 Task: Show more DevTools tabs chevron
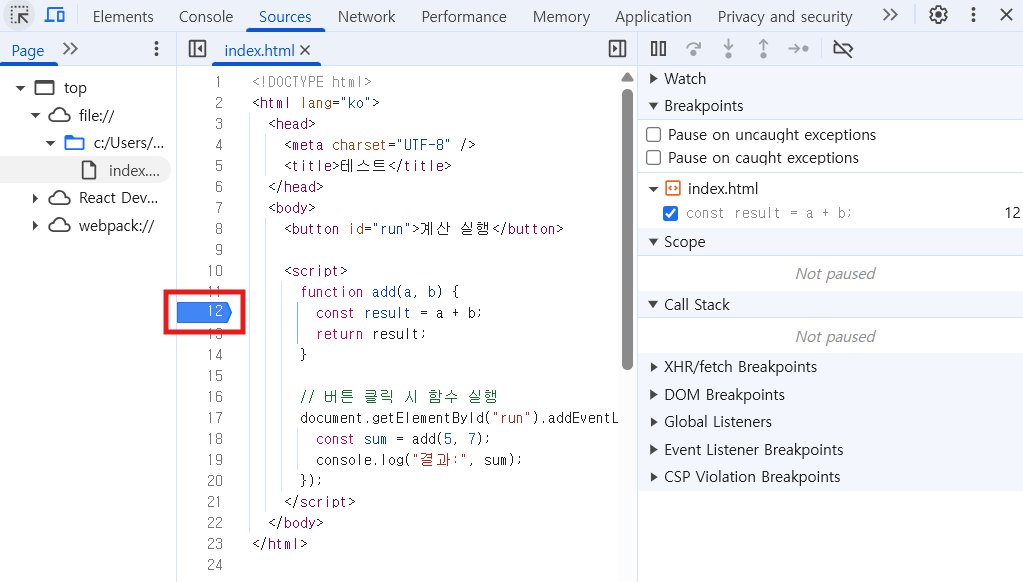point(890,15)
